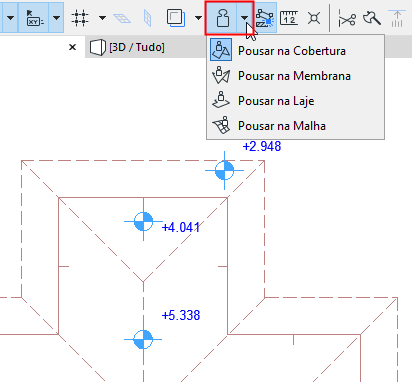Screen dimensions: 412x382
Task: Click the +4.041 level dimension marker
Action: (180, 227)
